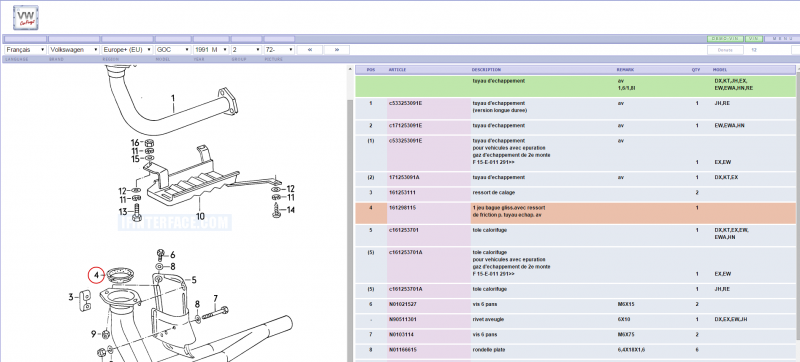Select article c161253701 tole calorifuge
The image size is (800, 362).
pyautogui.click(x=404, y=230)
